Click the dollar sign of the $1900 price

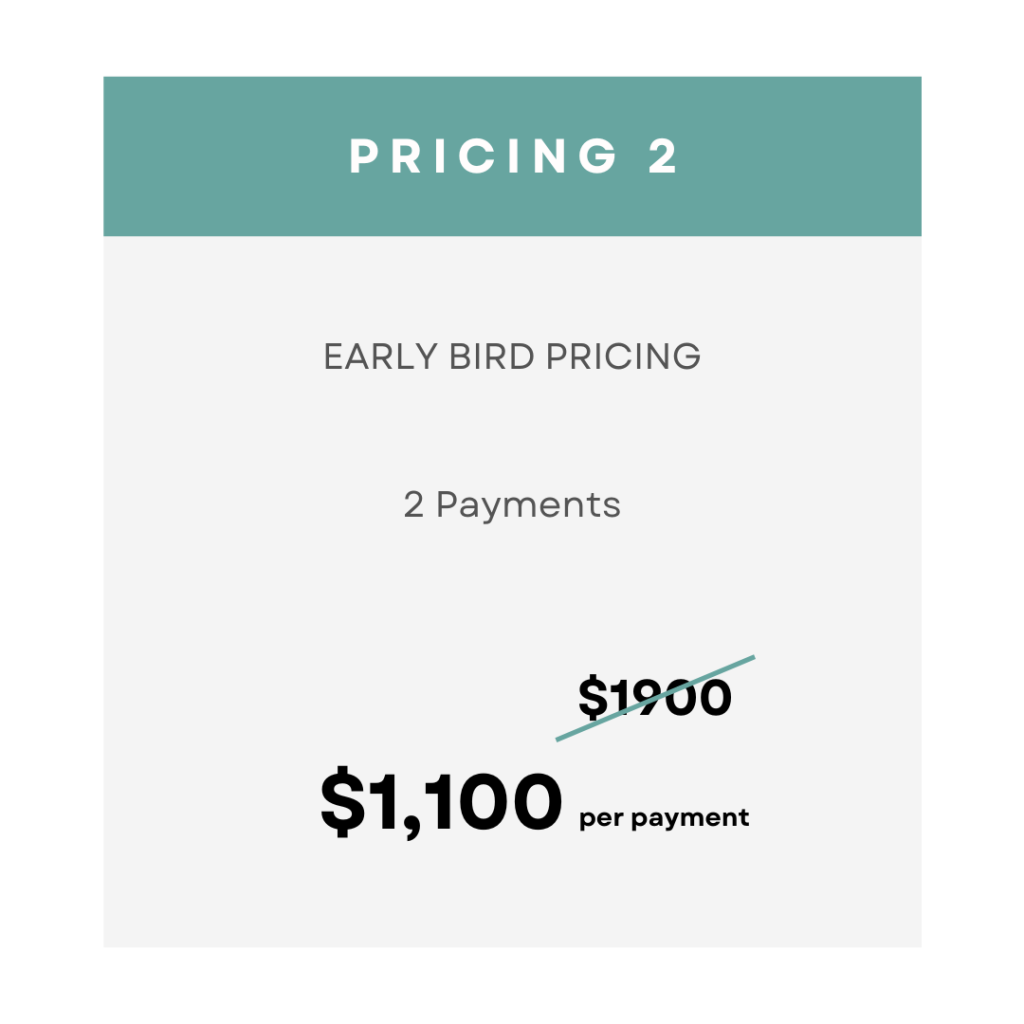point(592,697)
